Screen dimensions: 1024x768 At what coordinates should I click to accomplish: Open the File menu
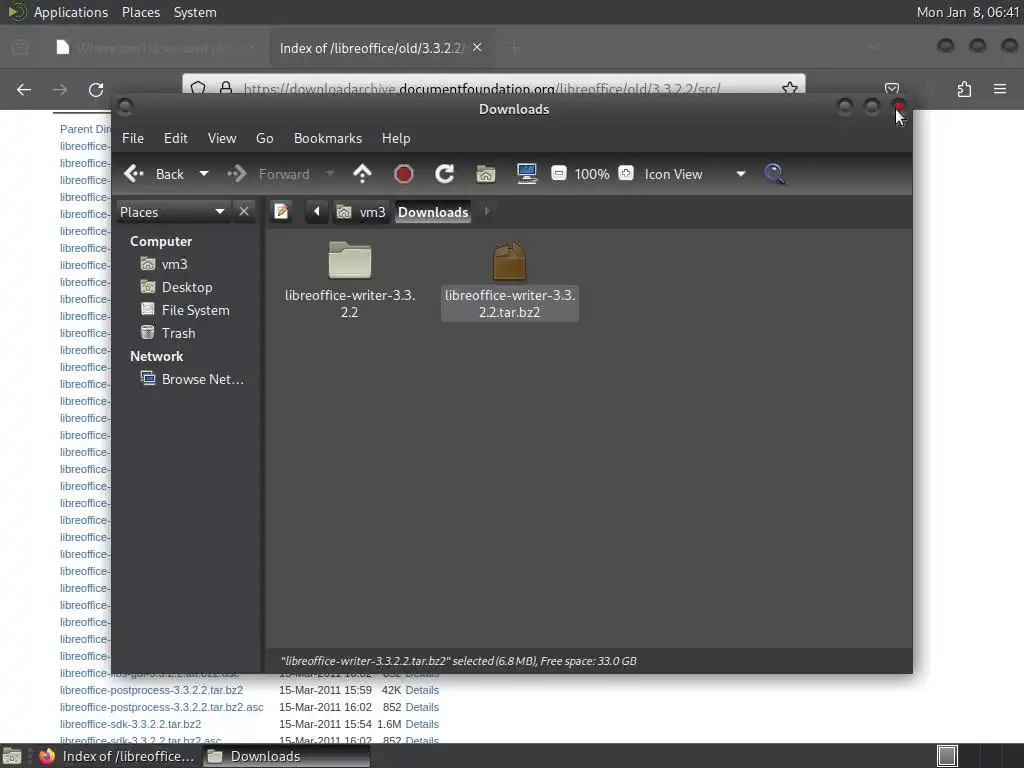click(x=133, y=138)
